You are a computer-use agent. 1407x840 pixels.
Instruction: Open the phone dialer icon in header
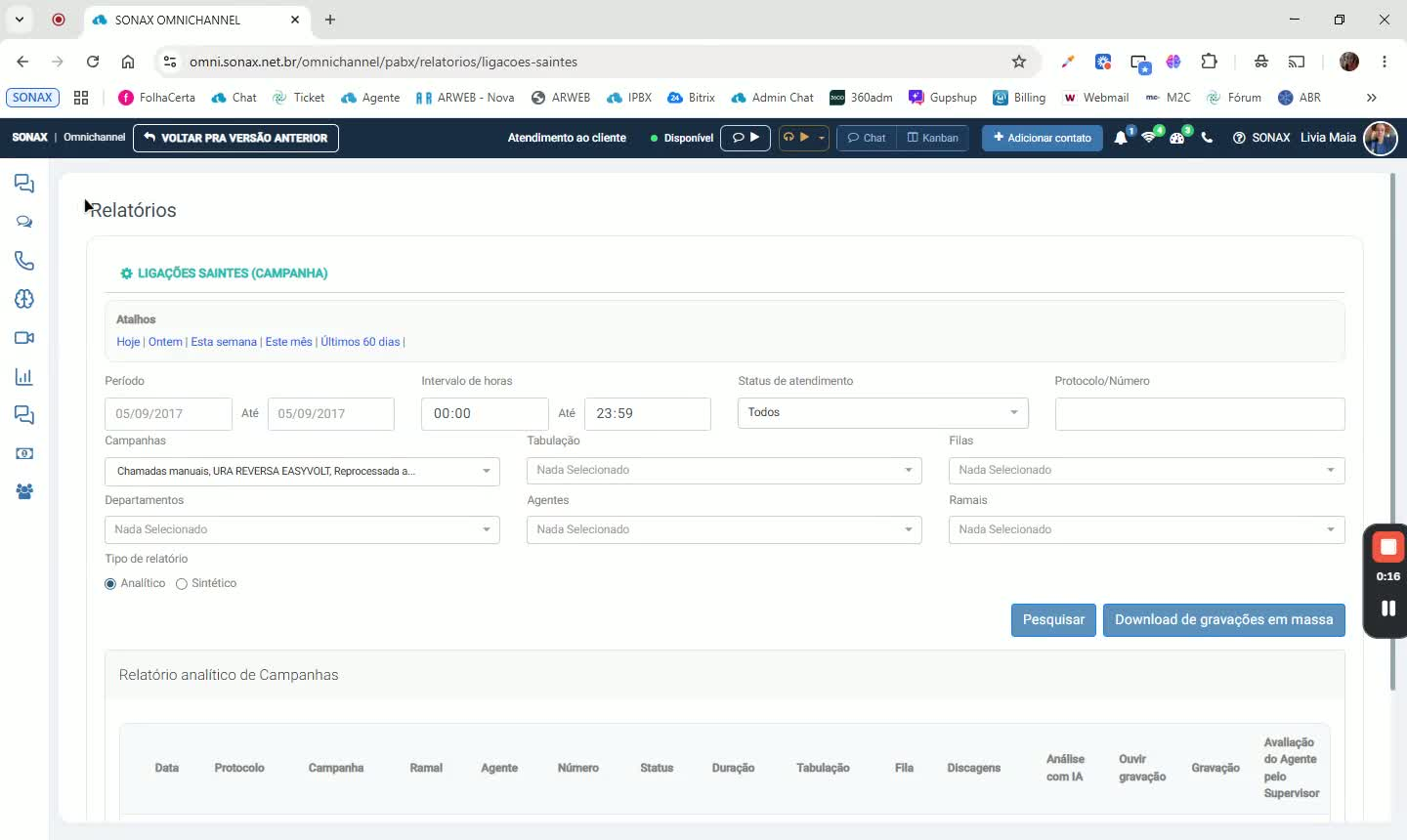click(x=1207, y=138)
